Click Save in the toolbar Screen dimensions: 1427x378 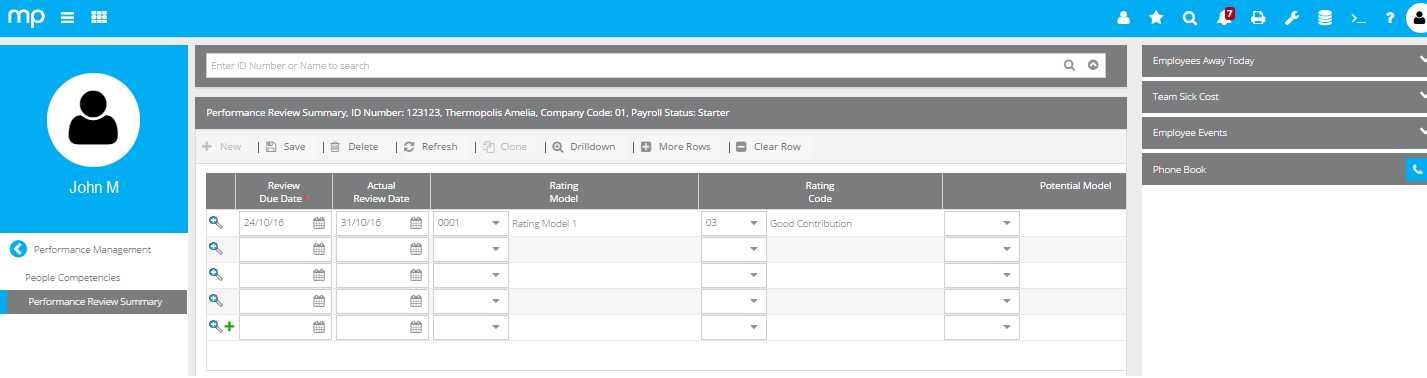click(x=286, y=147)
